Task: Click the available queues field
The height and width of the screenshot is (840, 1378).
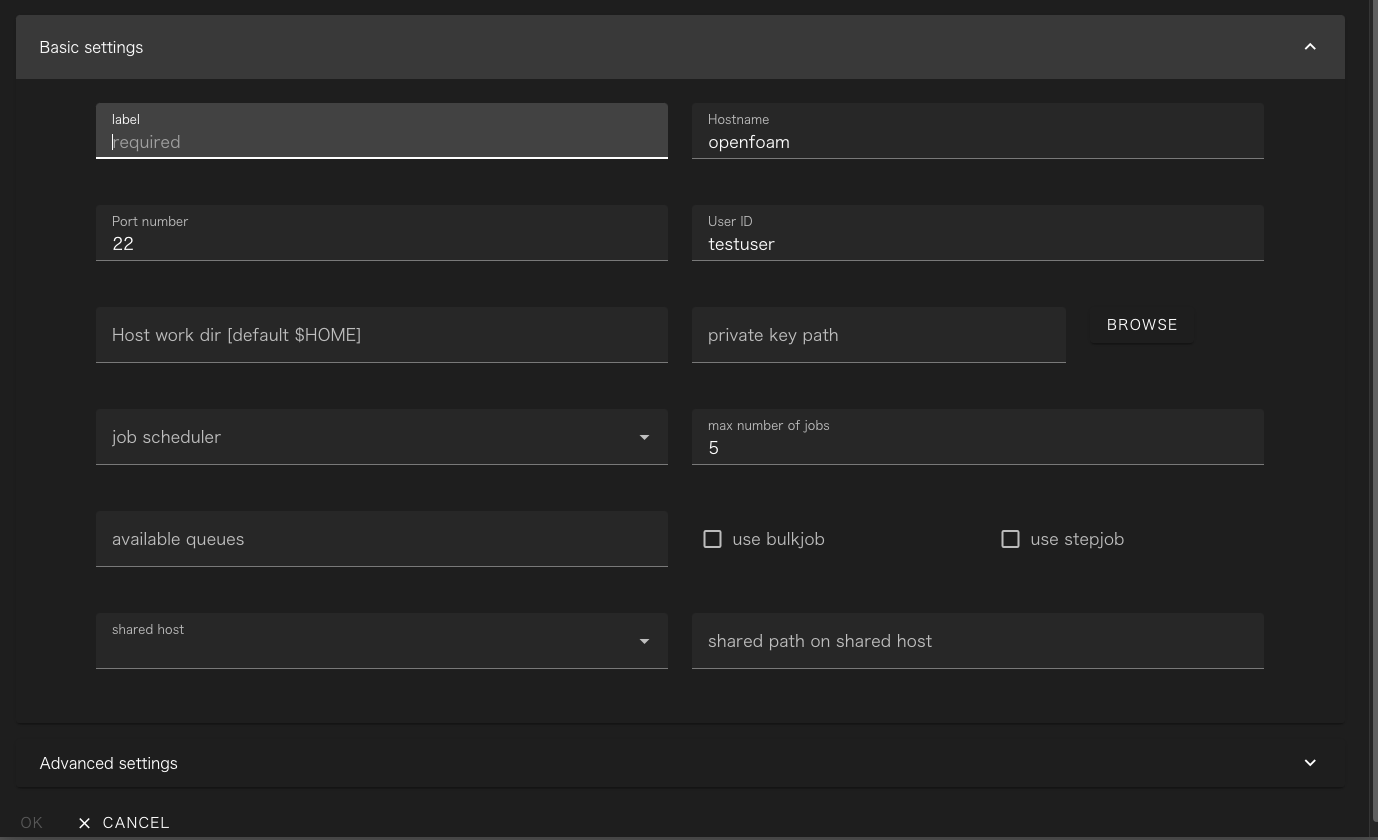Action: pyautogui.click(x=382, y=539)
